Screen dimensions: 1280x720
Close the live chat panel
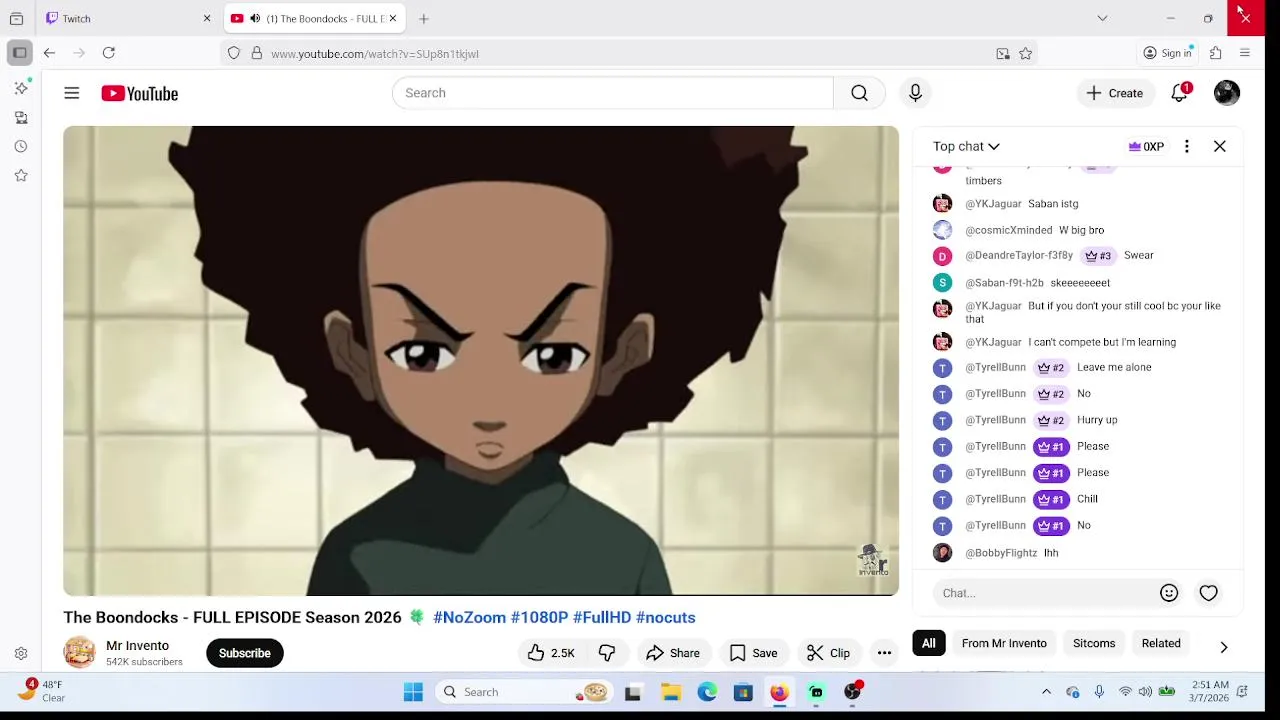(1220, 146)
